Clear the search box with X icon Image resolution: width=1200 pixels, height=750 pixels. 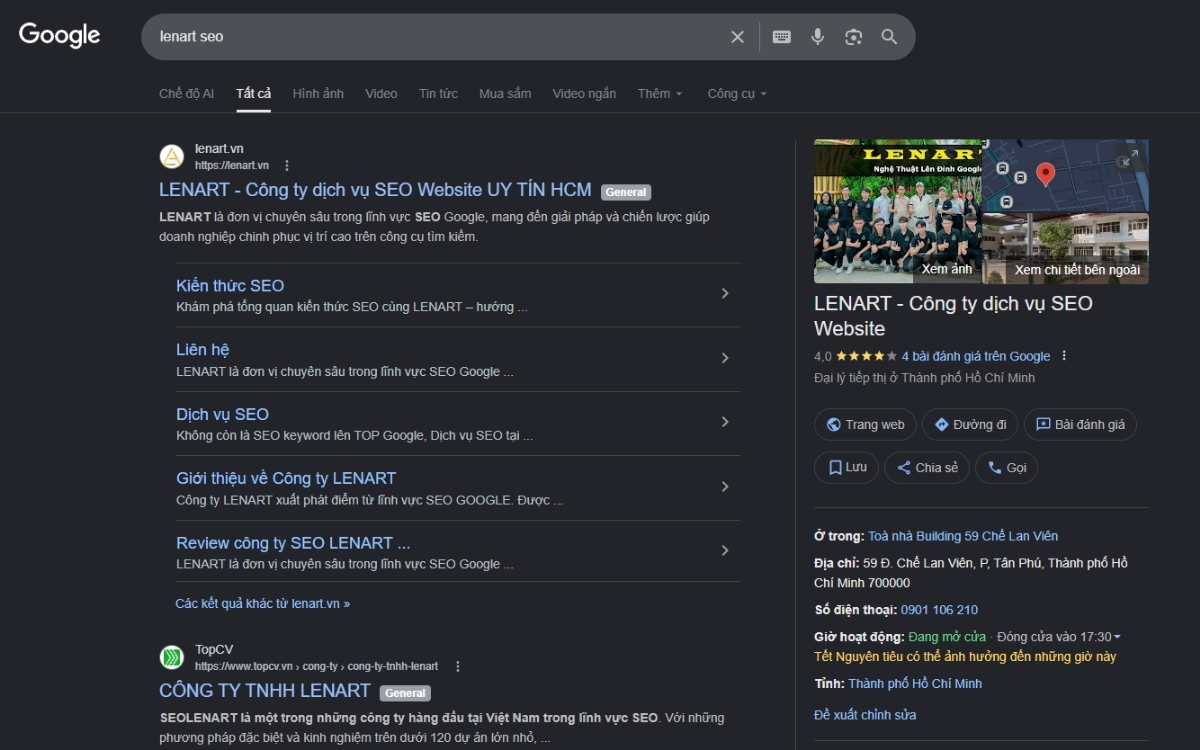[x=737, y=37]
